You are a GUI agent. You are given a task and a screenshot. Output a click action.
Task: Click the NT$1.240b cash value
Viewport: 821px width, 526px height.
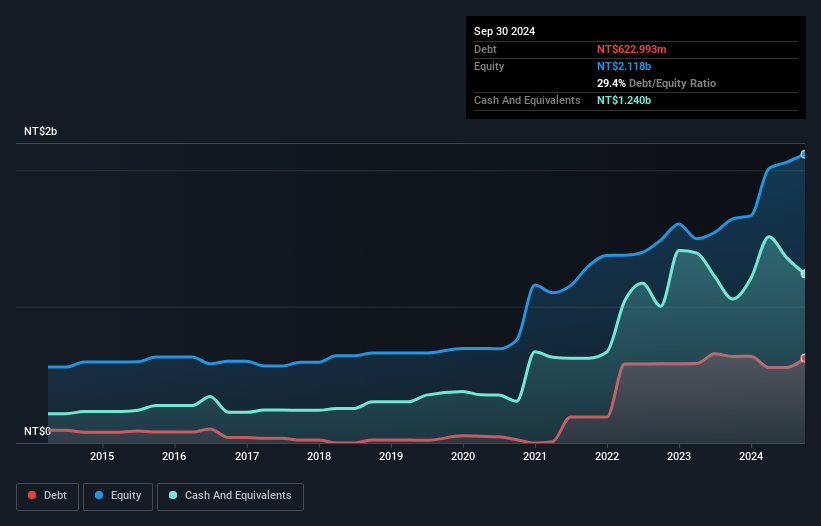[624, 100]
